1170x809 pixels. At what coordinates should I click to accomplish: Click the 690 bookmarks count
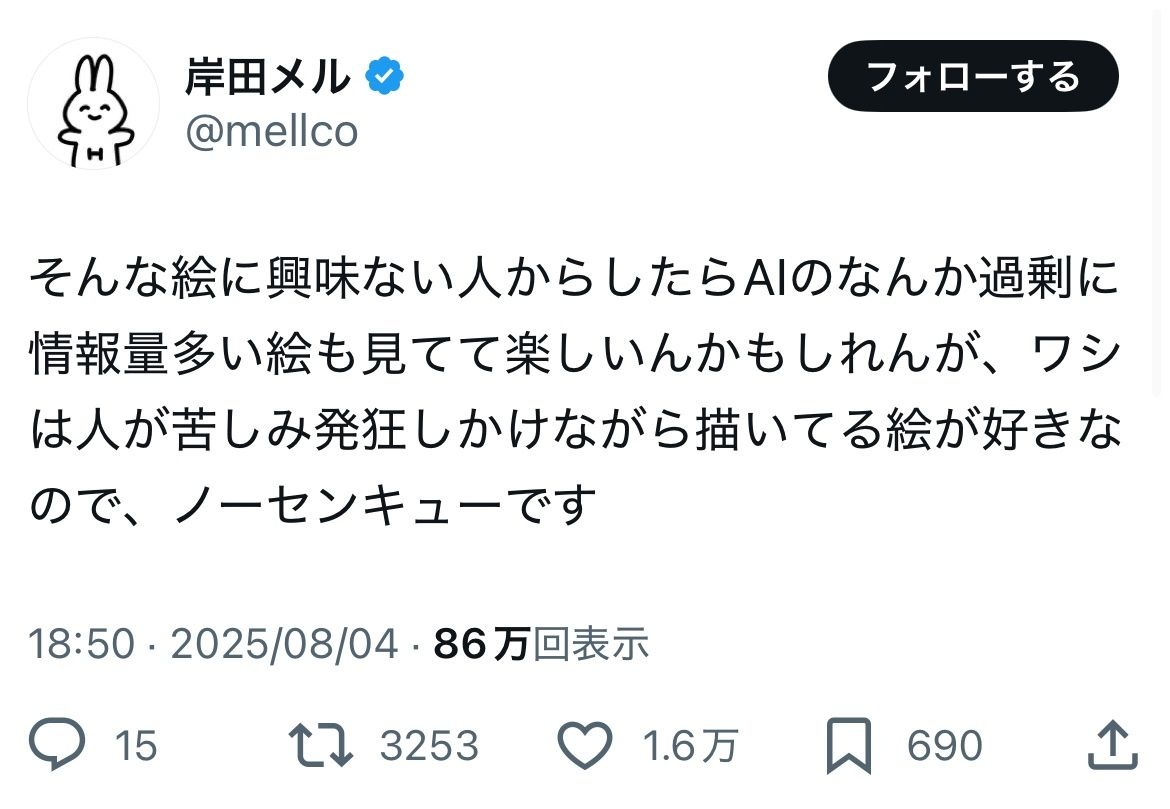[944, 747]
